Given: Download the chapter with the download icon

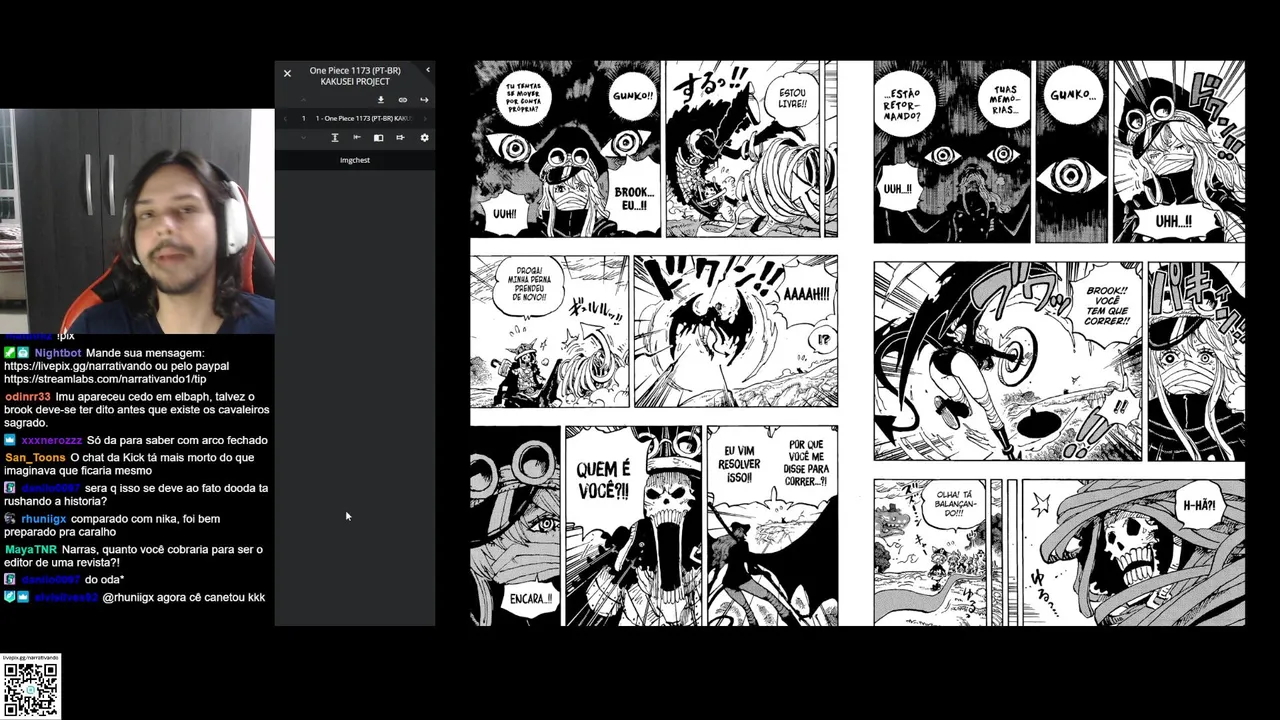Looking at the screenshot, I should click(381, 100).
